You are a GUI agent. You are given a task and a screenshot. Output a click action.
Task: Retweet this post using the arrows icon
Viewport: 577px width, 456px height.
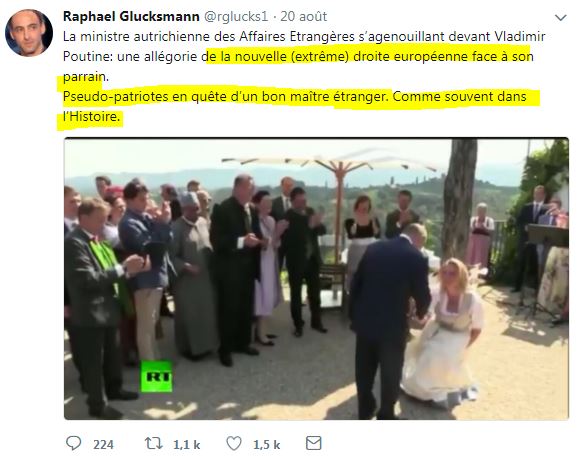click(153, 443)
